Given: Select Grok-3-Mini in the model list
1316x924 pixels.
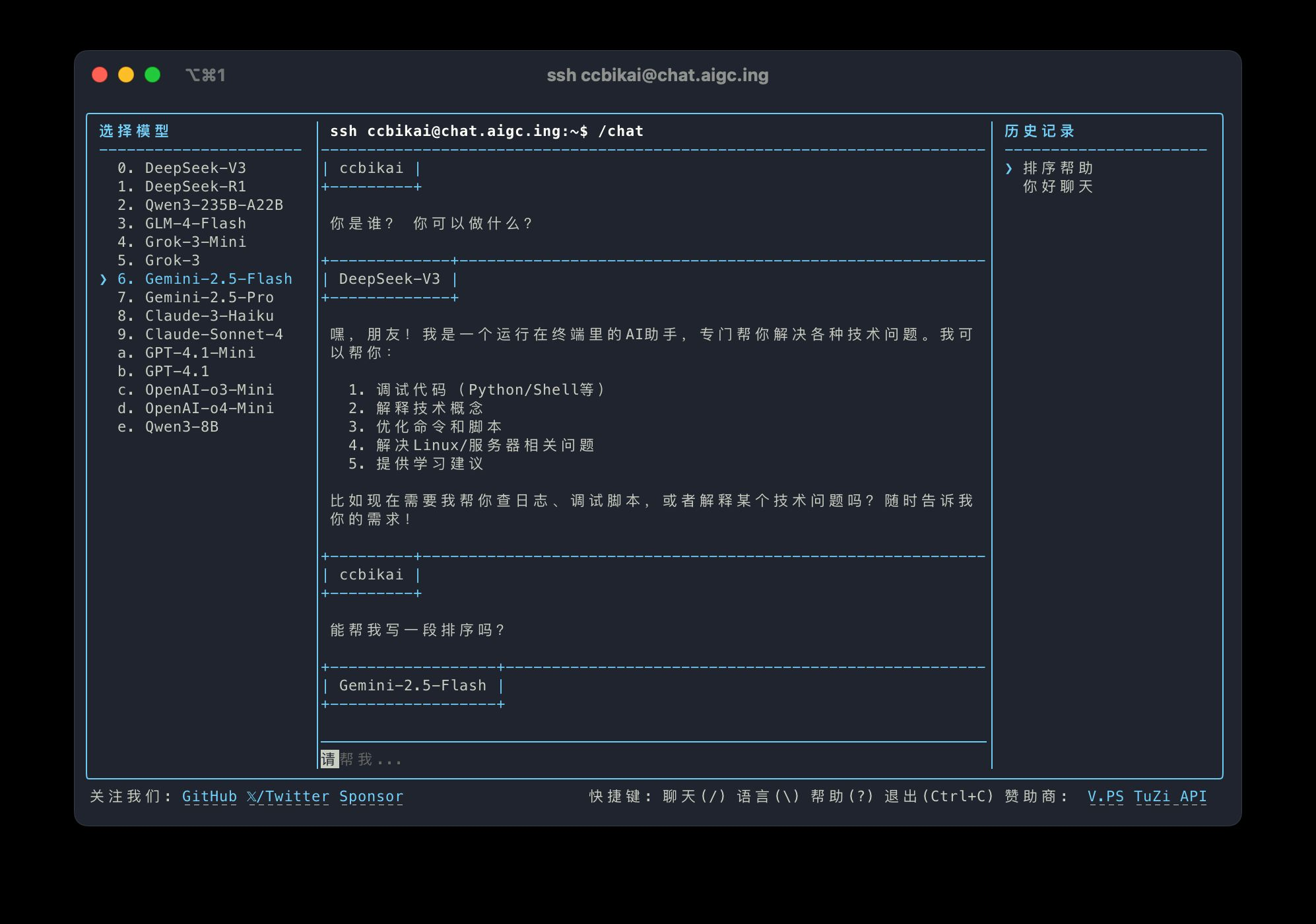Looking at the screenshot, I should coord(181,242).
